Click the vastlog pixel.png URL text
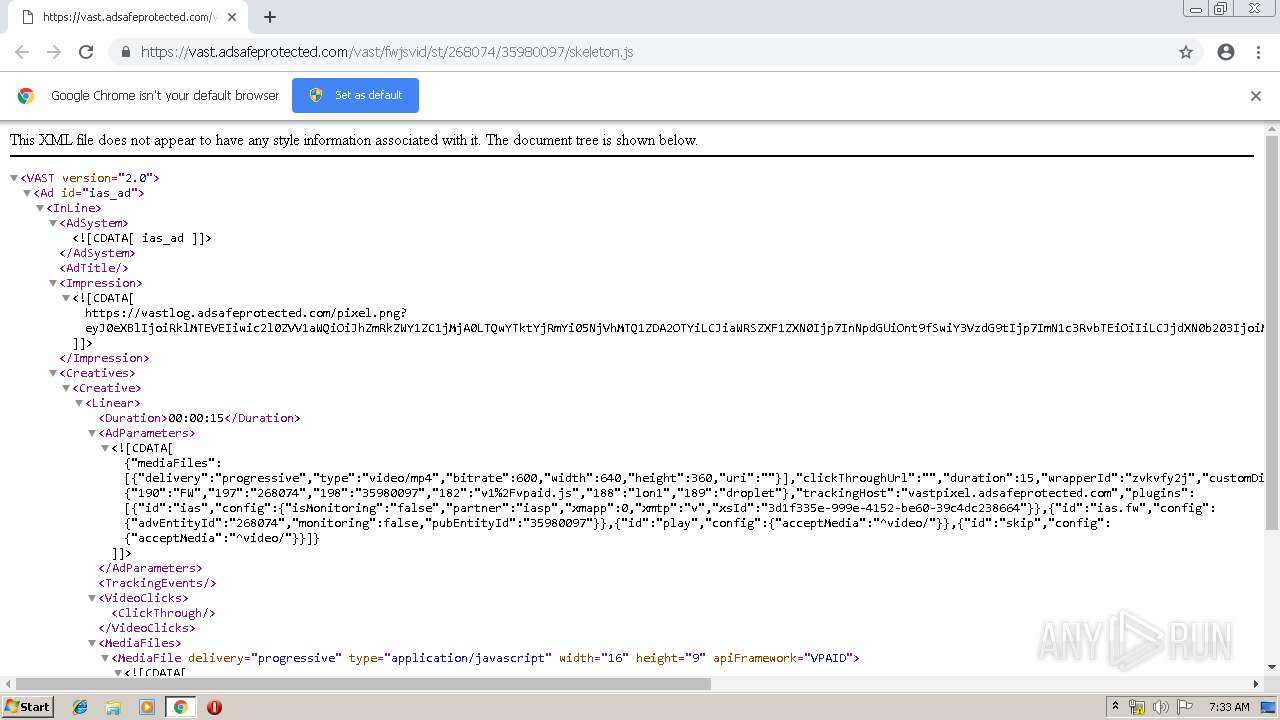Image resolution: width=1280 pixels, height=720 pixels. (x=246, y=313)
